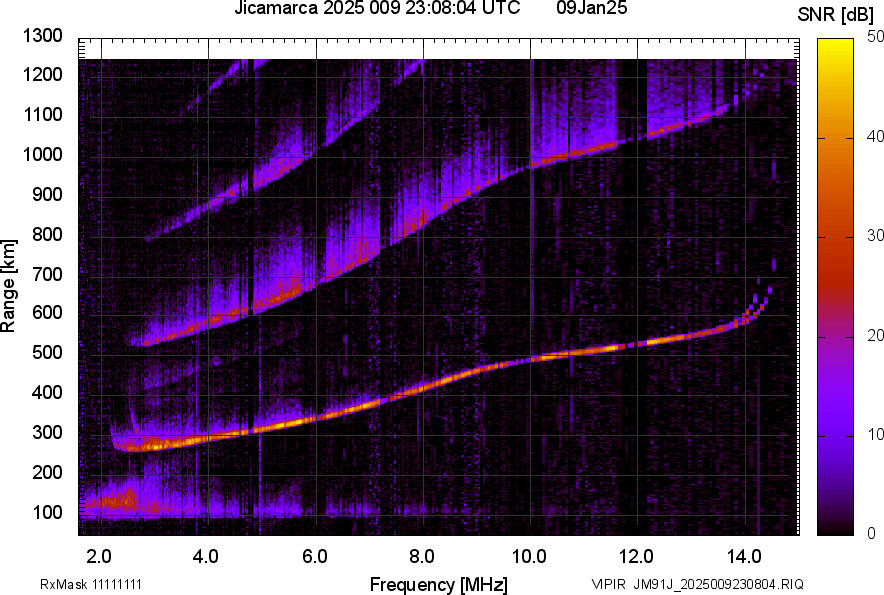Screen dimensions: 884x595
Task: Click the range tick label '1100'
Action: 42,114
